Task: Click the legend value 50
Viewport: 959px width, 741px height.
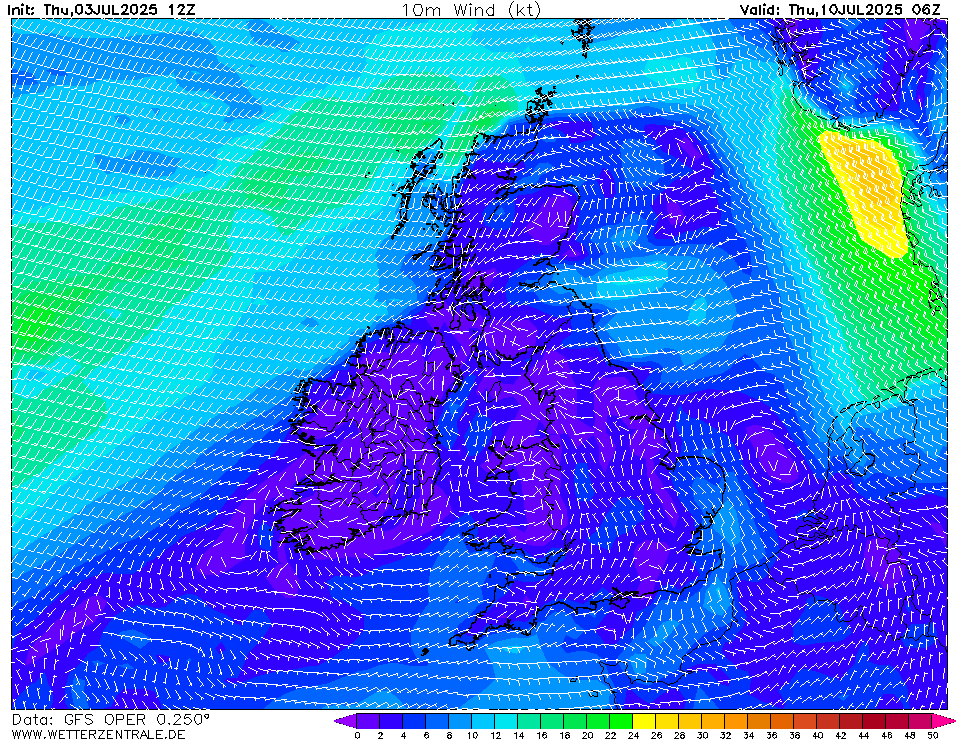Action: point(933,735)
